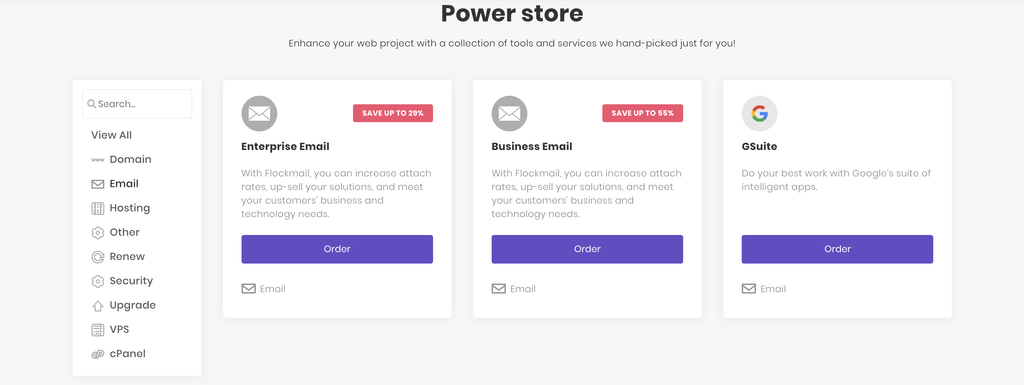Select the View All category
Image resolution: width=1024 pixels, height=385 pixels.
point(112,135)
